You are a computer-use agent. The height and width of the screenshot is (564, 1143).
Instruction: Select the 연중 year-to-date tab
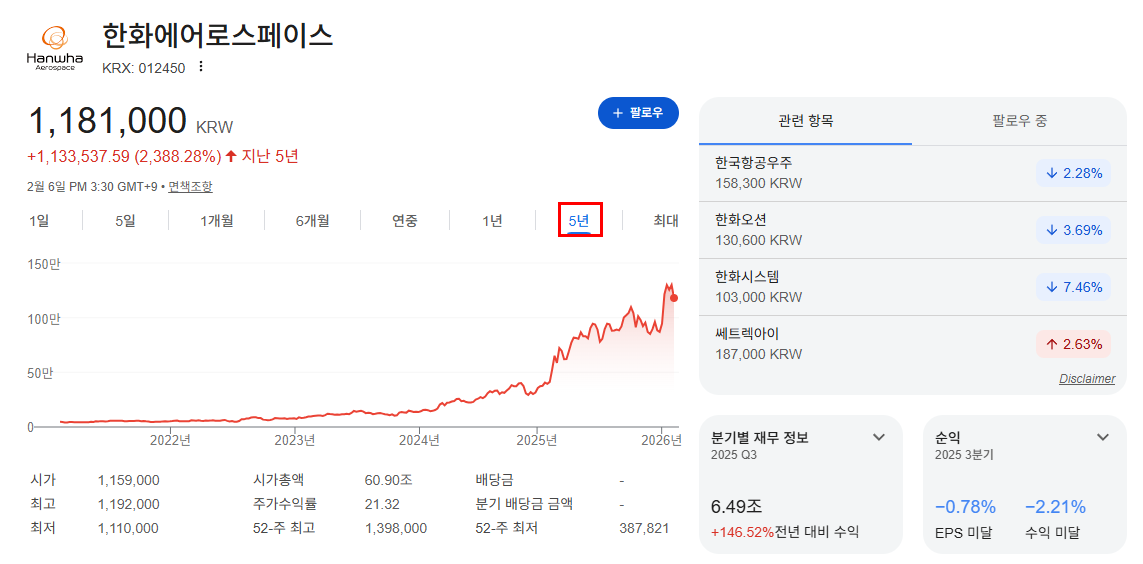click(x=405, y=221)
